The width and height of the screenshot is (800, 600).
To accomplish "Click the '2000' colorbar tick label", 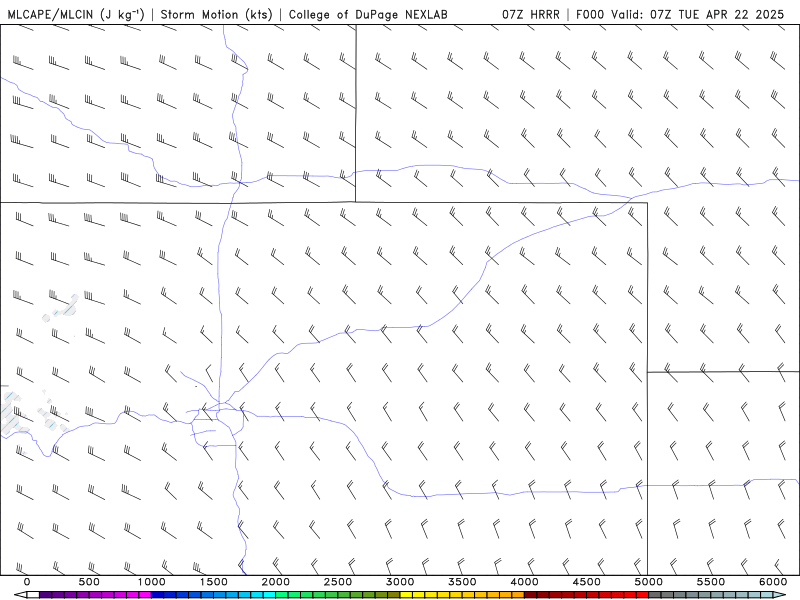I will [x=276, y=582].
